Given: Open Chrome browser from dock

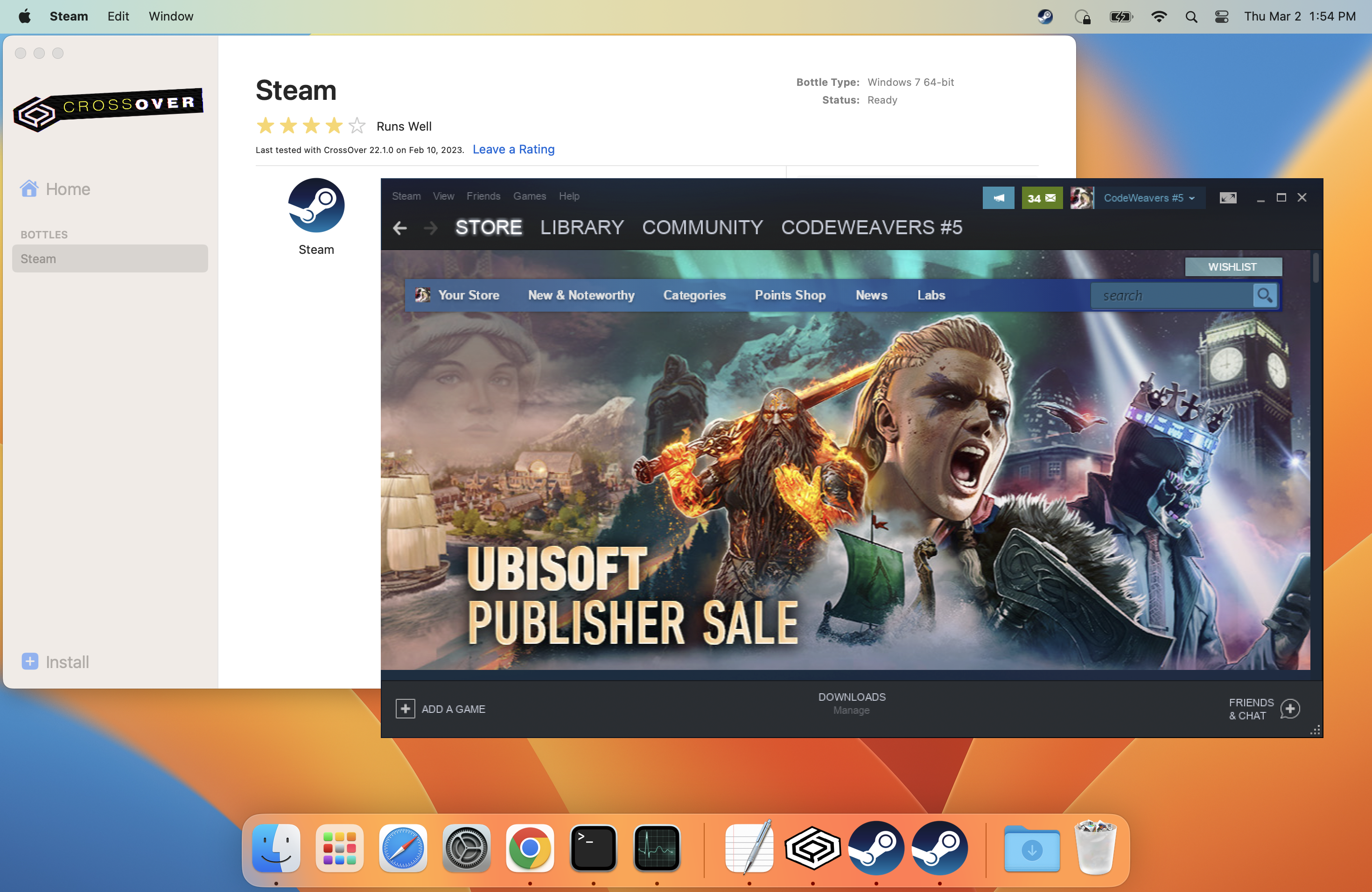Looking at the screenshot, I should [529, 848].
